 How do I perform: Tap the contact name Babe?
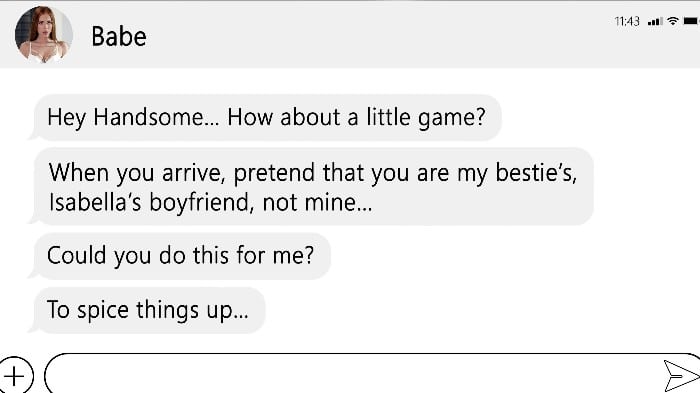[119, 37]
